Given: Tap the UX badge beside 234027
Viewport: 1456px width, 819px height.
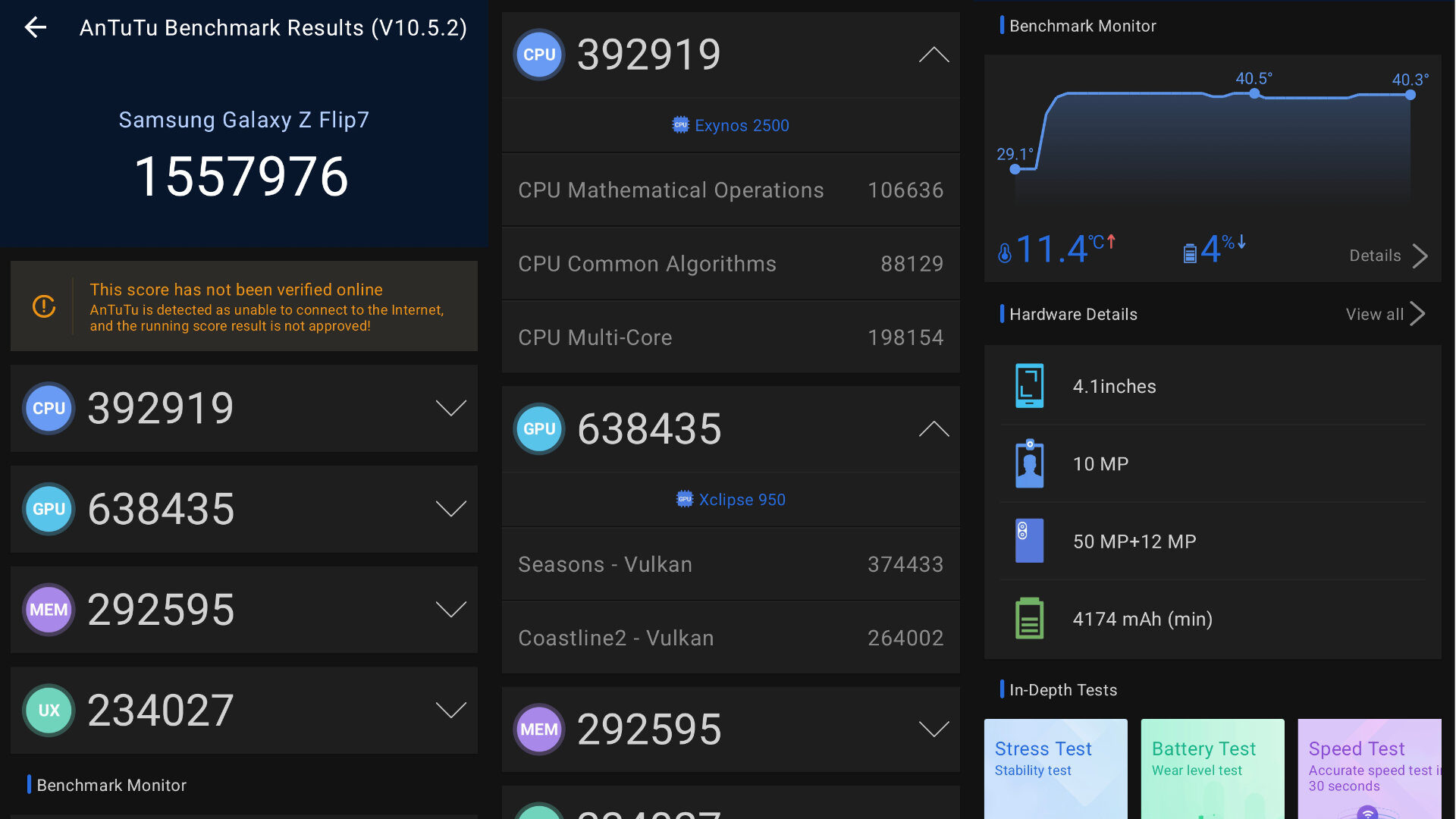Looking at the screenshot, I should click(x=49, y=711).
